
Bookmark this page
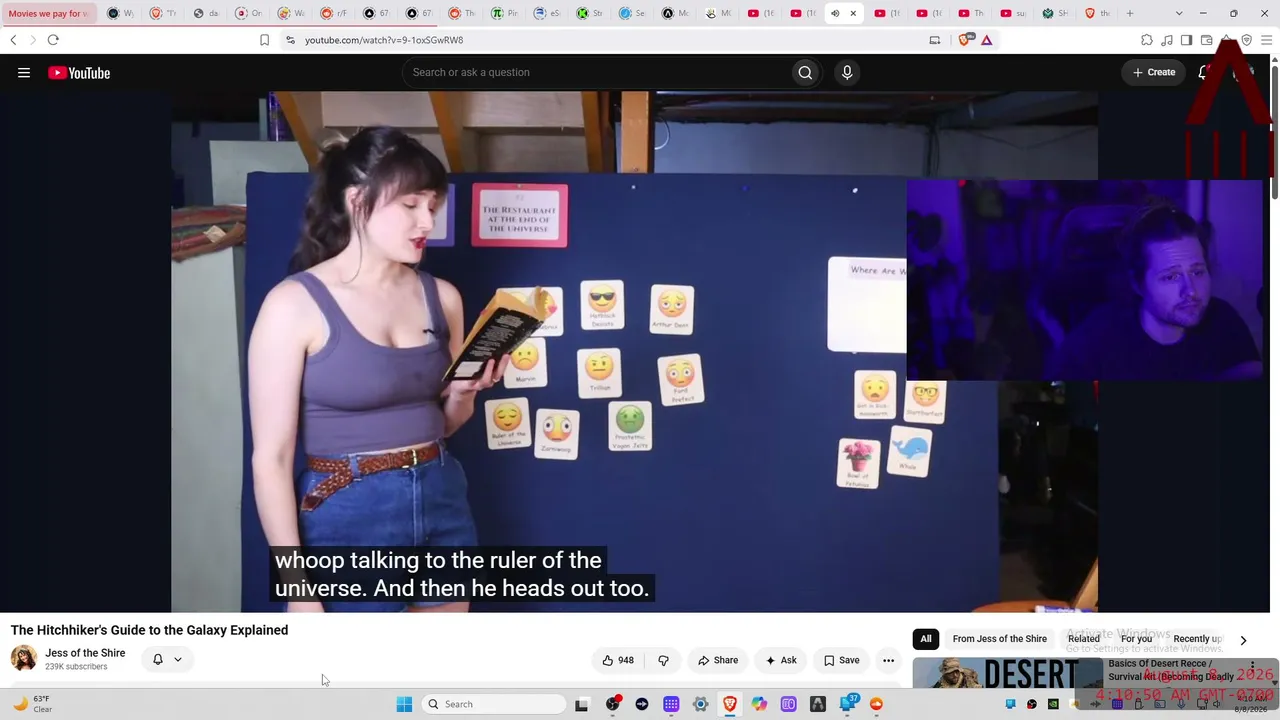[264, 40]
